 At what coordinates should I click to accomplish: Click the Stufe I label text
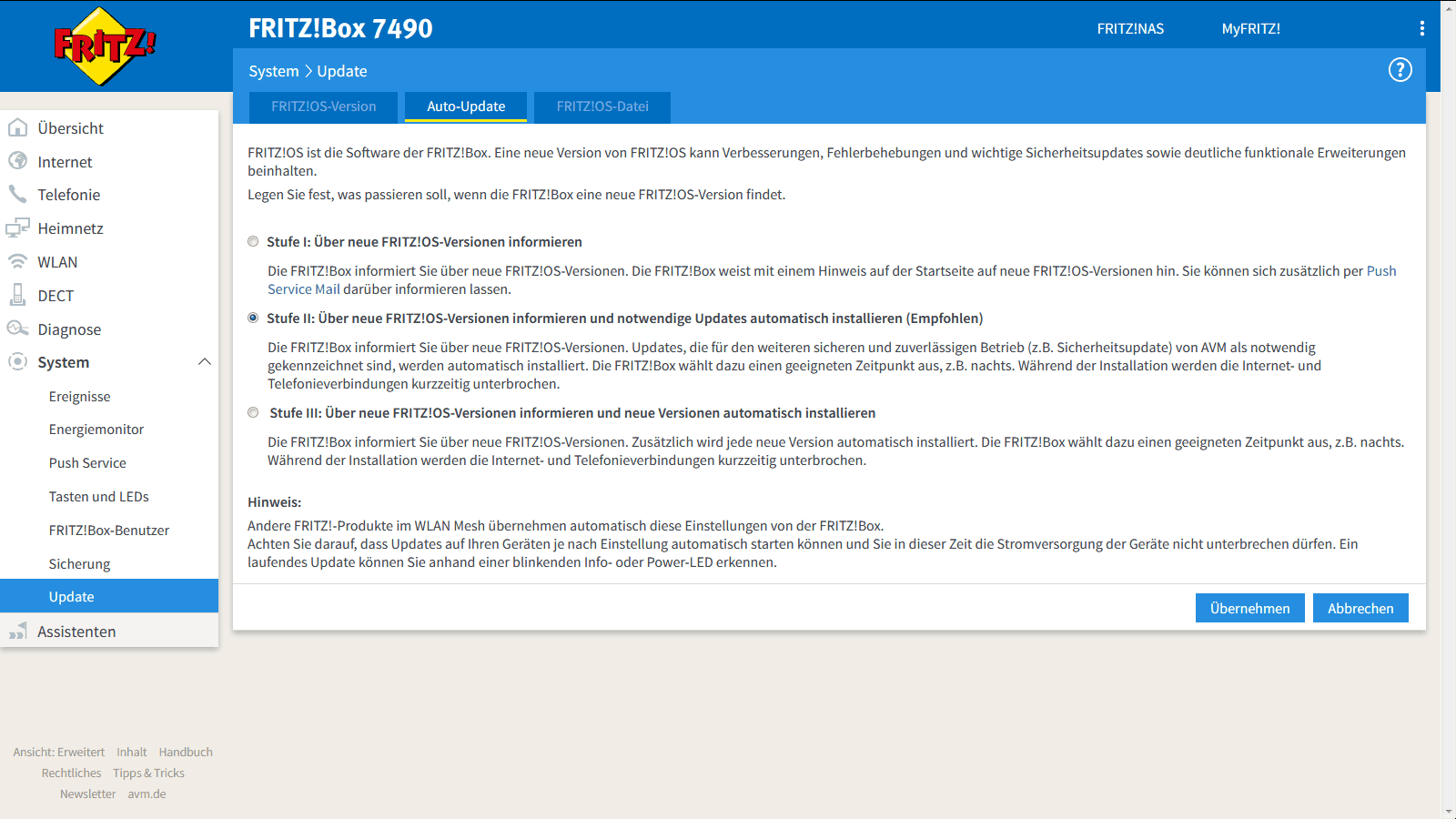(x=424, y=242)
